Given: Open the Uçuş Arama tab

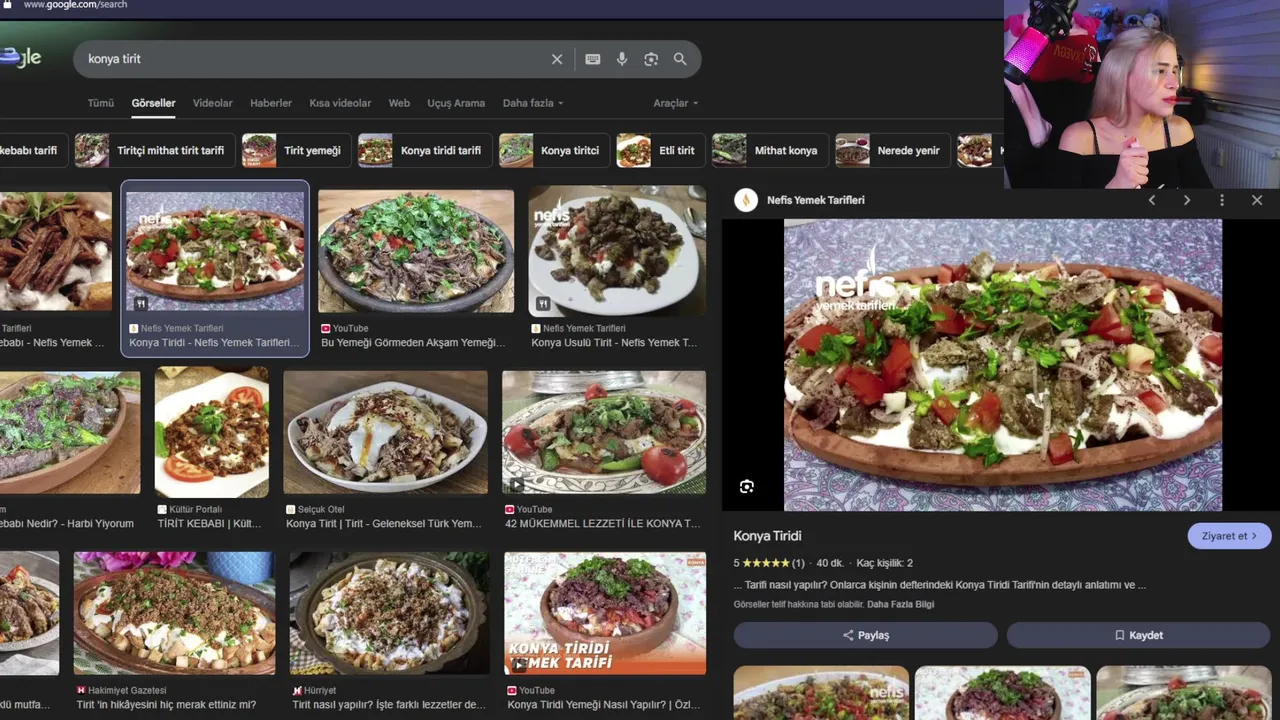Looking at the screenshot, I should click(456, 103).
